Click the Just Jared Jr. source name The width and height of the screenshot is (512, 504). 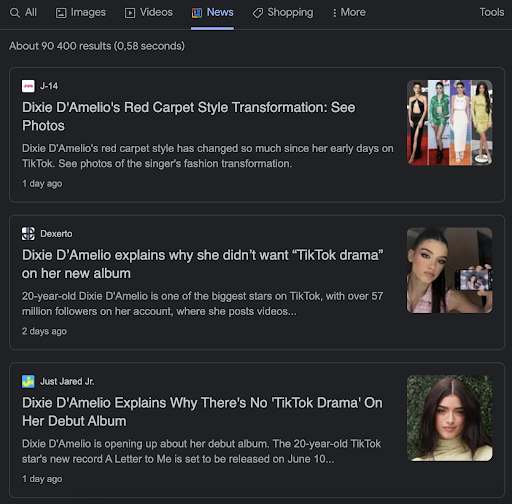pos(67,381)
